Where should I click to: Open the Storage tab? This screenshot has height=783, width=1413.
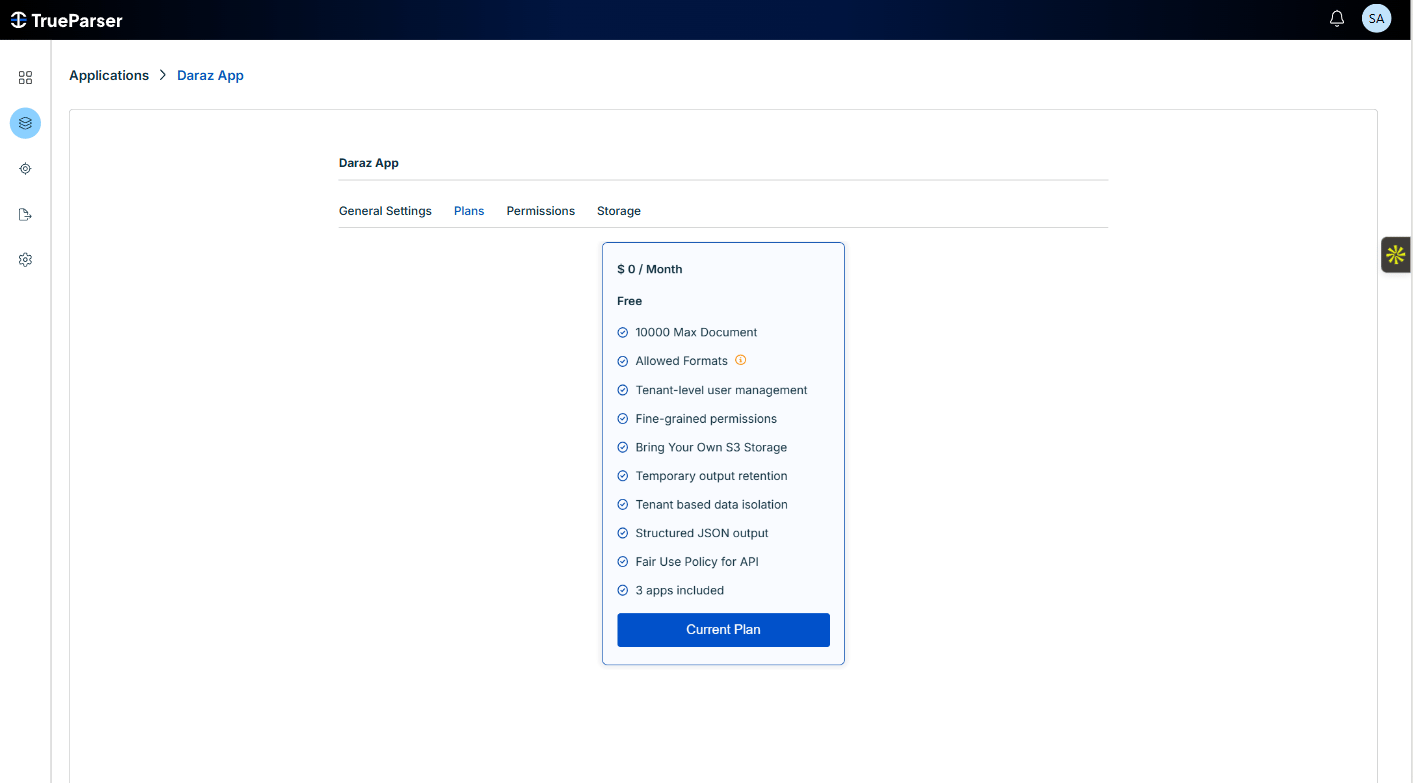pyautogui.click(x=619, y=211)
